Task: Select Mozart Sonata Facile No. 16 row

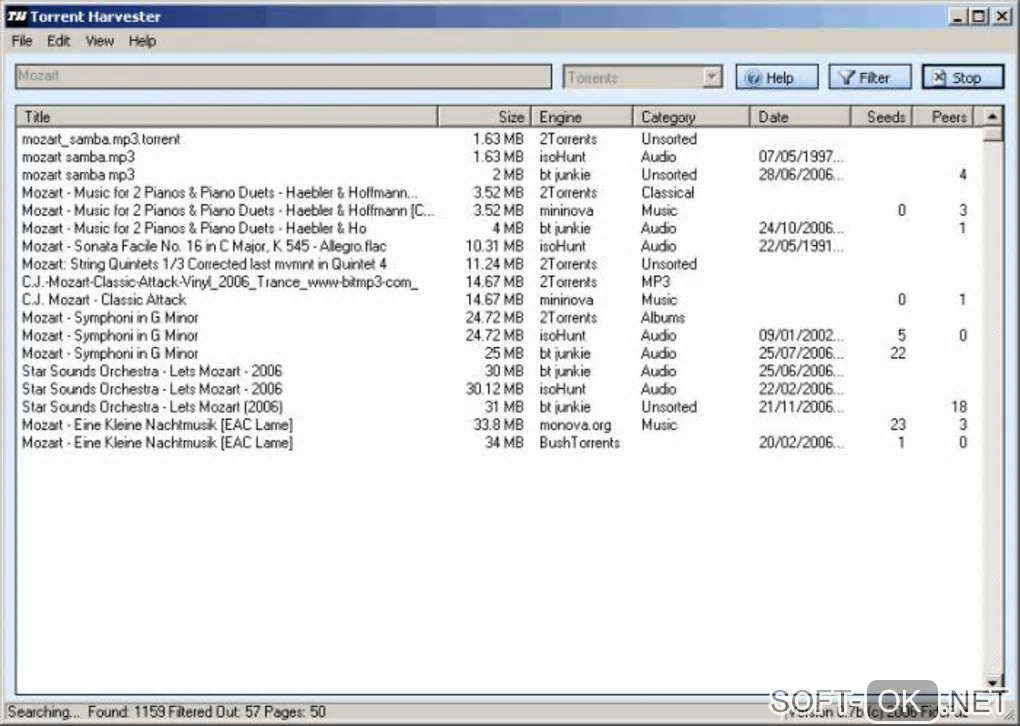Action: [x=498, y=246]
